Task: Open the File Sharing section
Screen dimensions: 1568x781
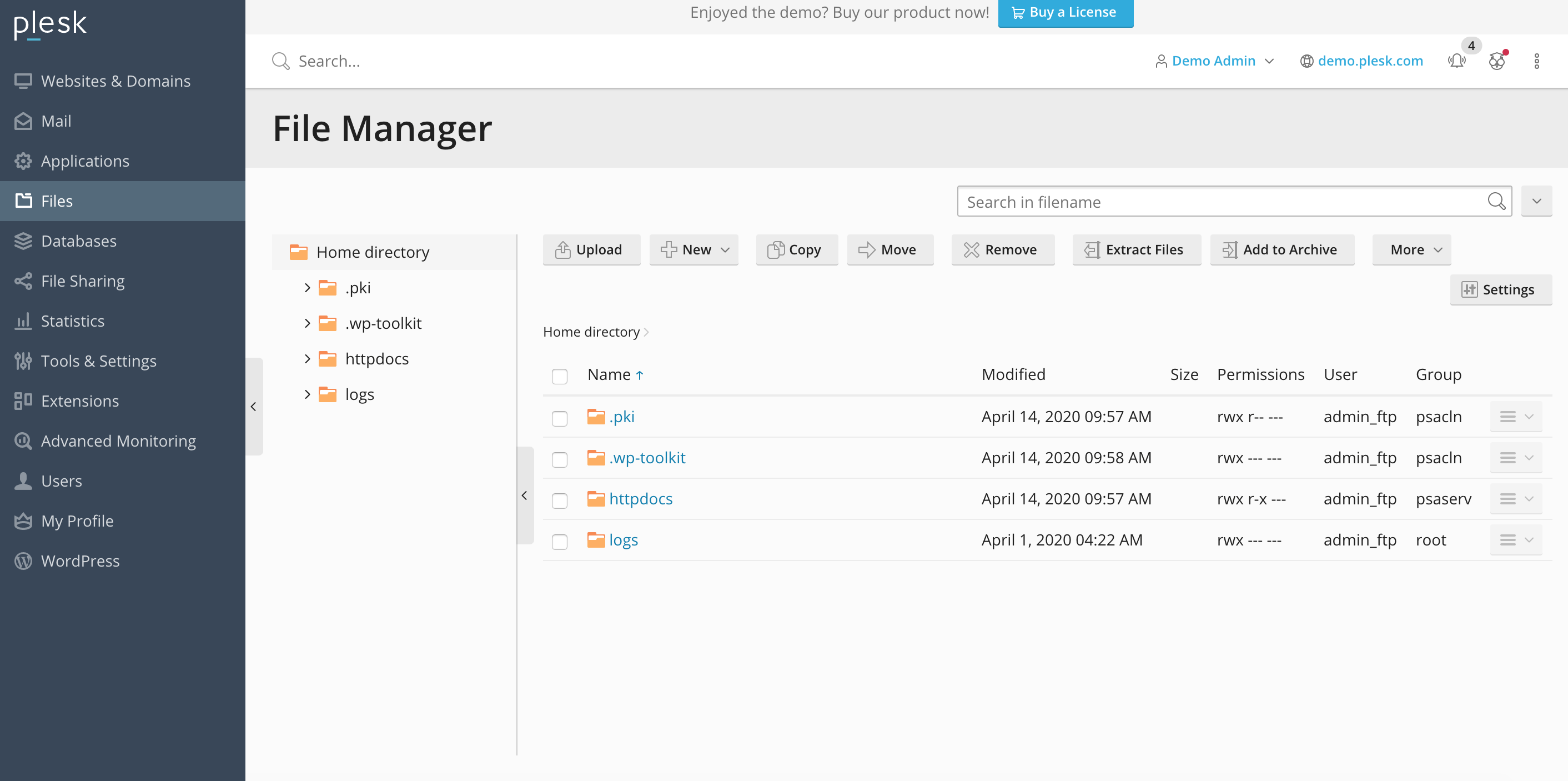Action: click(x=122, y=281)
